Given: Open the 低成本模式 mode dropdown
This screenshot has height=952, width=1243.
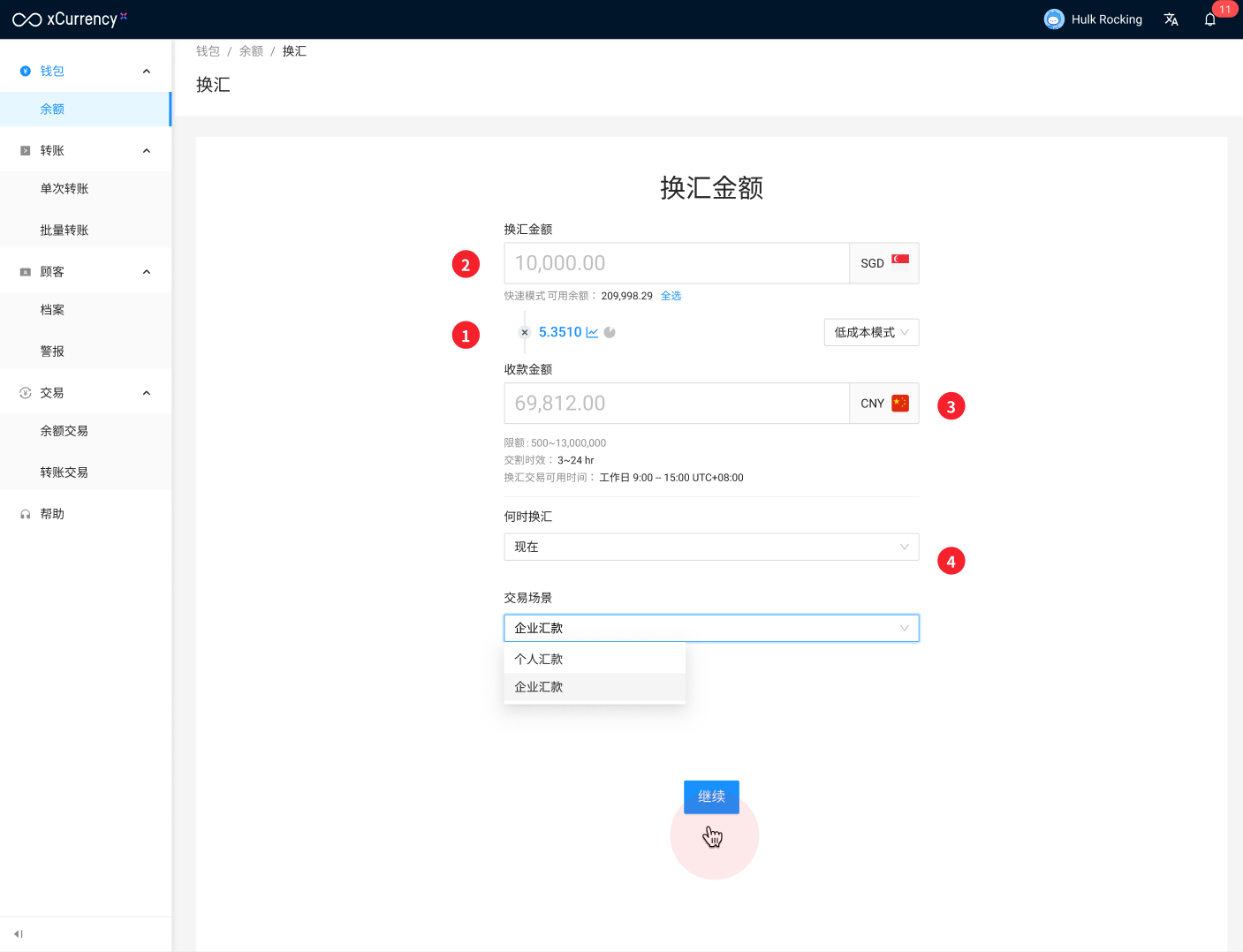Looking at the screenshot, I should point(871,332).
